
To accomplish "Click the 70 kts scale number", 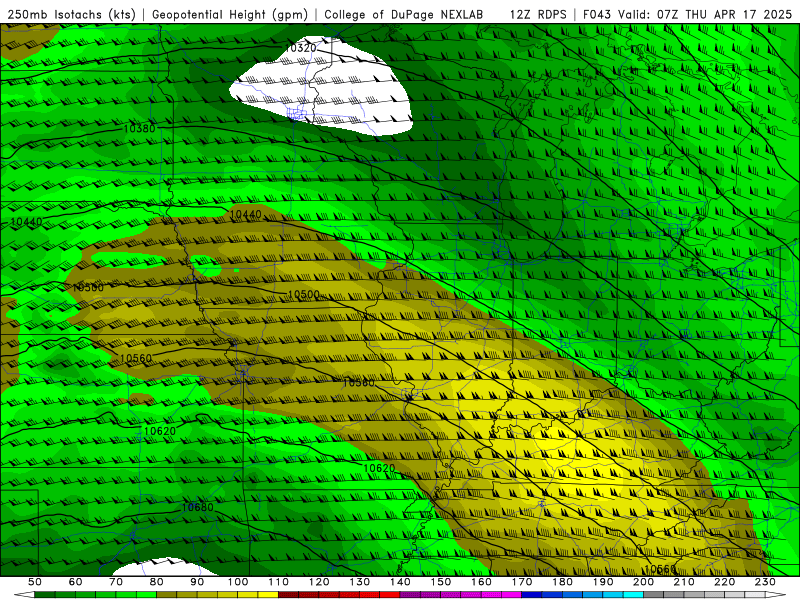I will [x=116, y=582].
